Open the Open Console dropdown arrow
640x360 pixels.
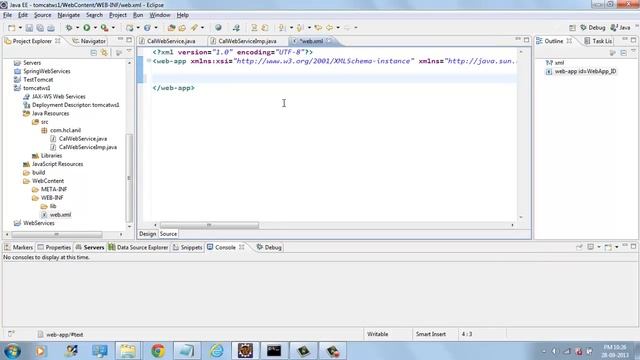coord(616,247)
